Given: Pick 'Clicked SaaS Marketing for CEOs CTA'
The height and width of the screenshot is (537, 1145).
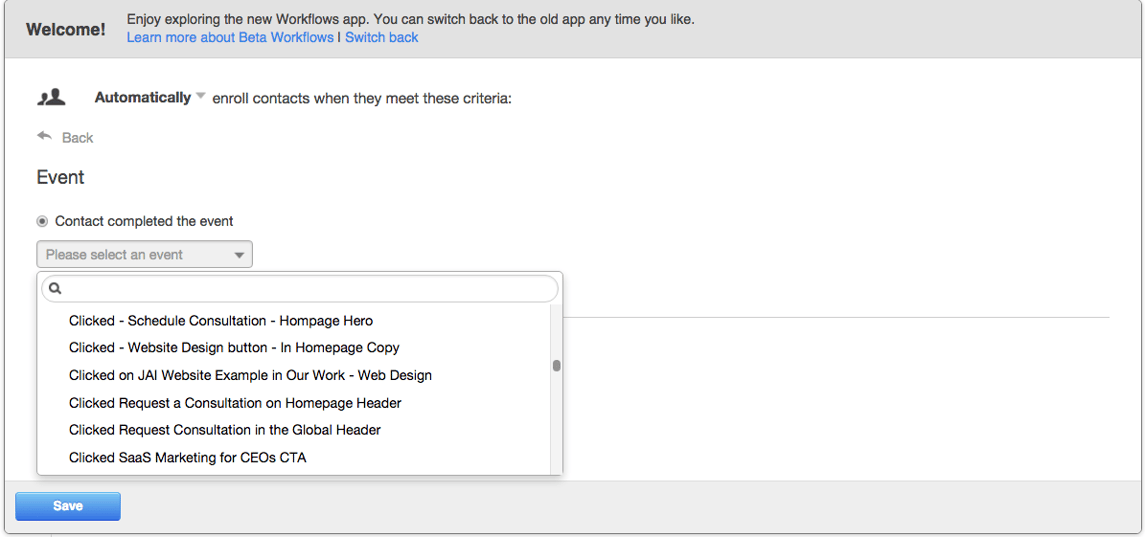Looking at the screenshot, I should 187,458.
